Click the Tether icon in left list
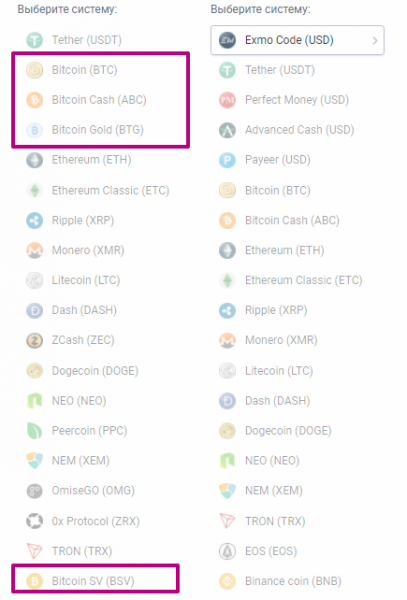The width and height of the screenshot is (407, 600). (34, 40)
